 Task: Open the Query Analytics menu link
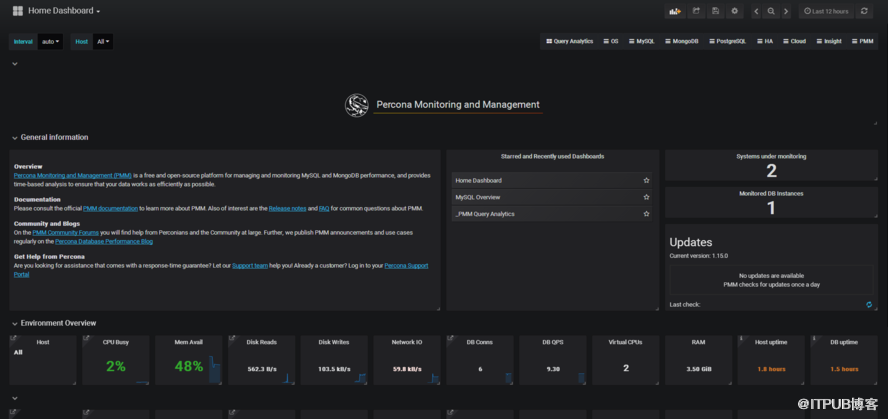pos(569,41)
